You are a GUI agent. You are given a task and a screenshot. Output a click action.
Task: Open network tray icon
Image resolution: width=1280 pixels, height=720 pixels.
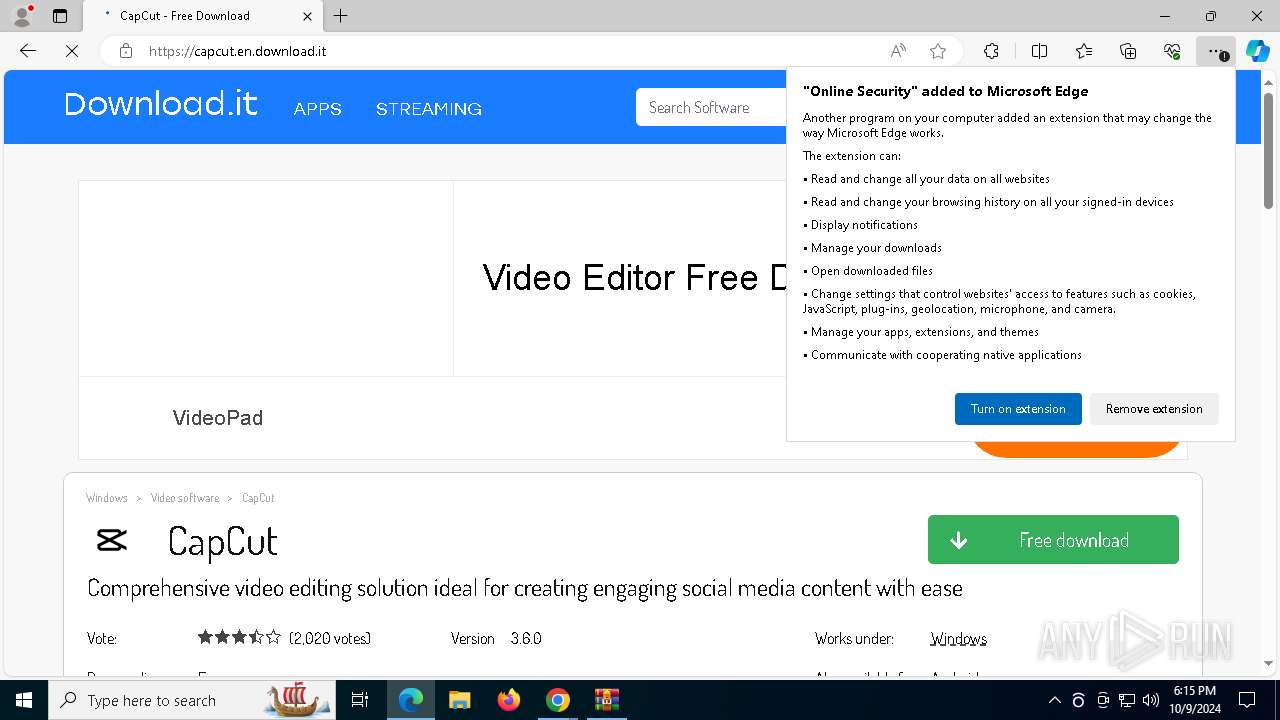(1127, 700)
